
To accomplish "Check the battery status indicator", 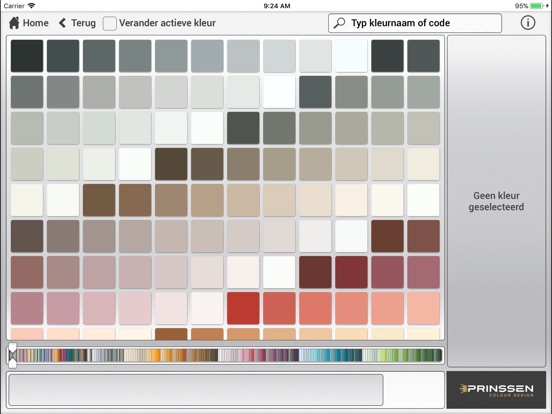I will point(537,6).
